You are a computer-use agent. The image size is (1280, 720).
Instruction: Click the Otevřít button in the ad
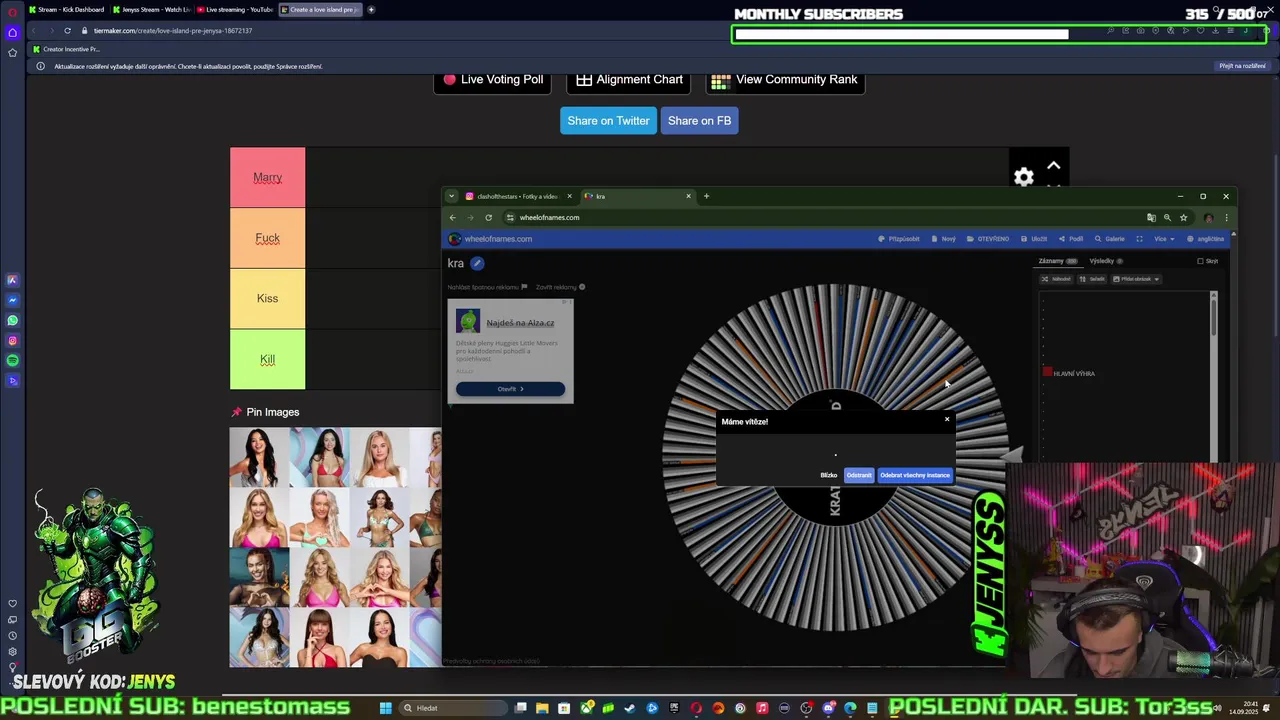pos(510,389)
